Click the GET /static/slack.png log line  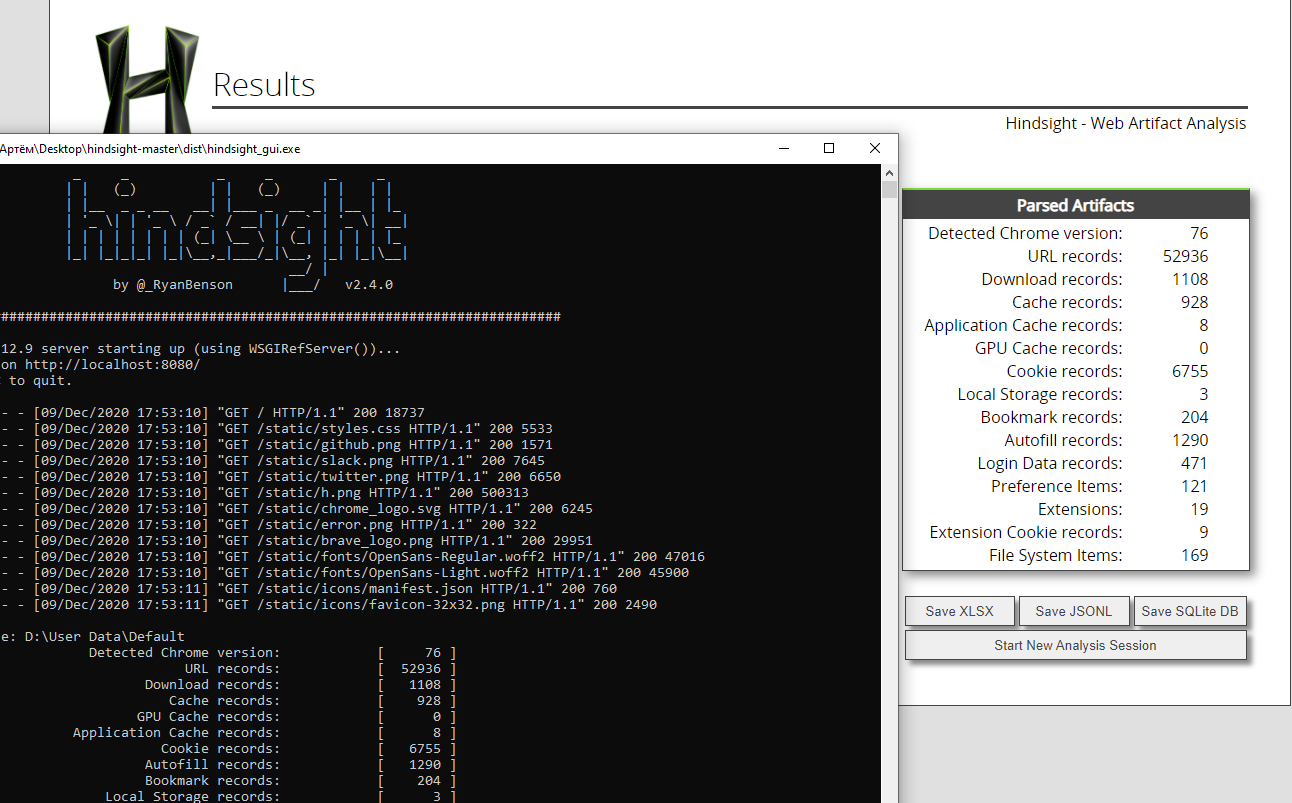(272, 460)
